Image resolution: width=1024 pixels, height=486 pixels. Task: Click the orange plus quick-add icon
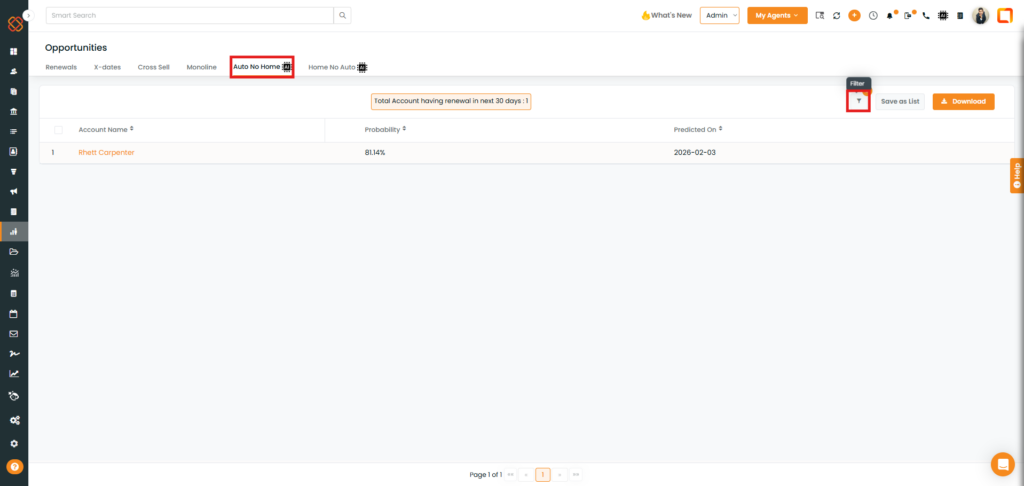pyautogui.click(x=854, y=16)
